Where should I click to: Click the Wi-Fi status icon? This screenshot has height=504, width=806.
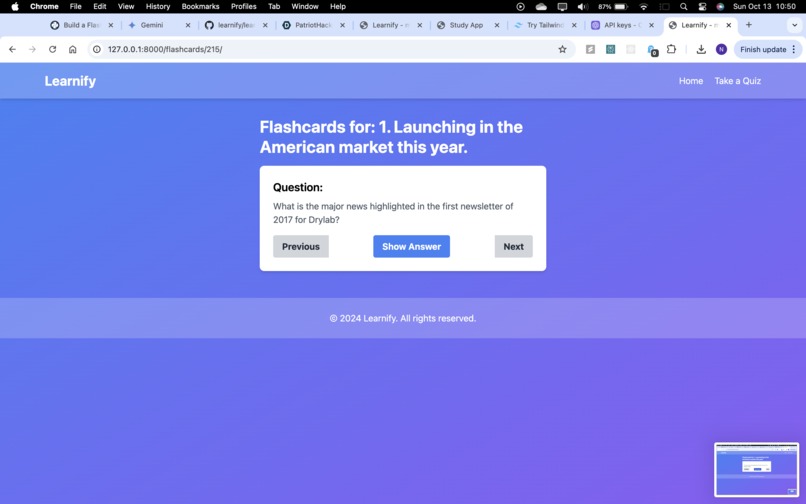(x=644, y=7)
